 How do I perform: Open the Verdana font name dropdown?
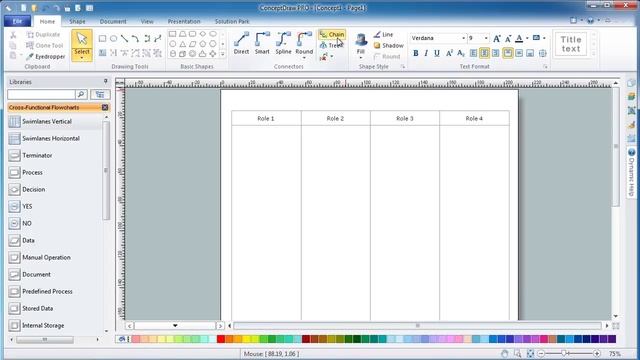pos(463,38)
